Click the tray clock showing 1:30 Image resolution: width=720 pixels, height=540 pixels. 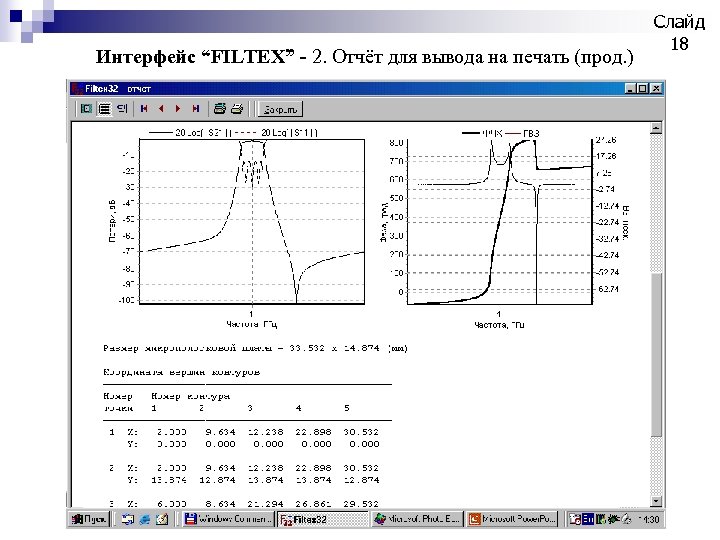click(650, 520)
